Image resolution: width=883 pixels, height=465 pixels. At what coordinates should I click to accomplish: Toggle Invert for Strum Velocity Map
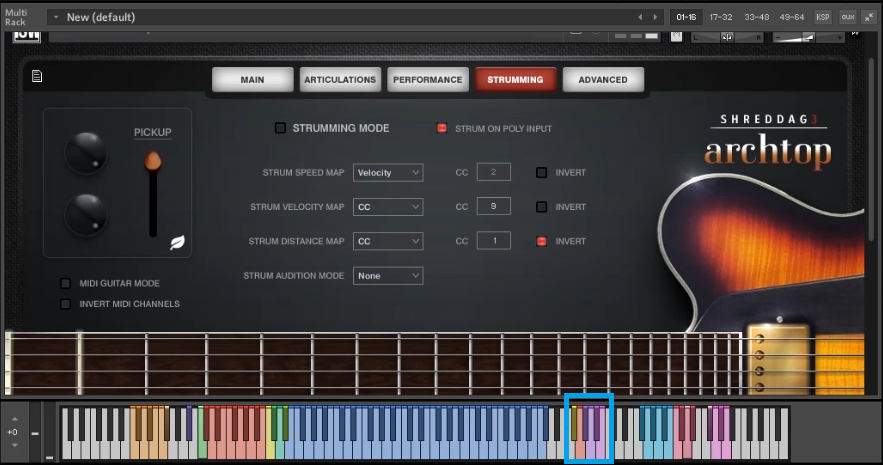click(541, 207)
